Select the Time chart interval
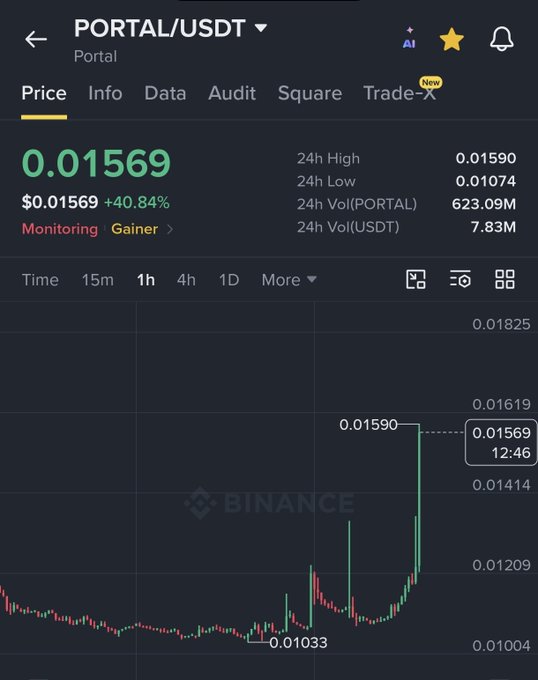 (40, 280)
